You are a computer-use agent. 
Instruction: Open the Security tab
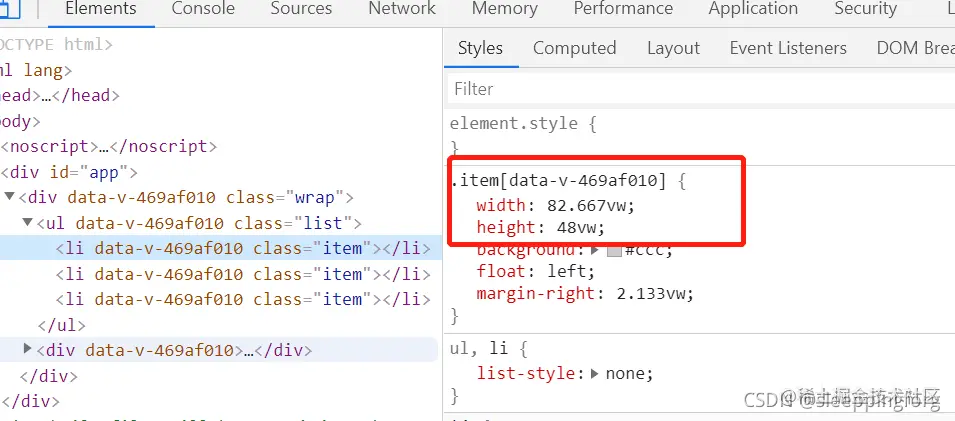865,9
